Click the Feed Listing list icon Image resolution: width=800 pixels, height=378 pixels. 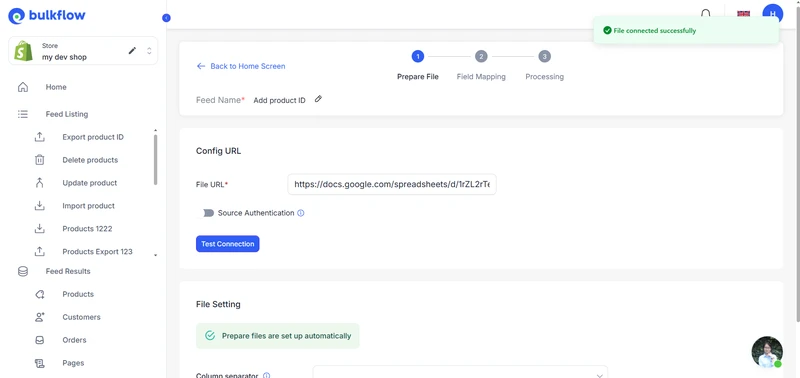click(x=23, y=114)
